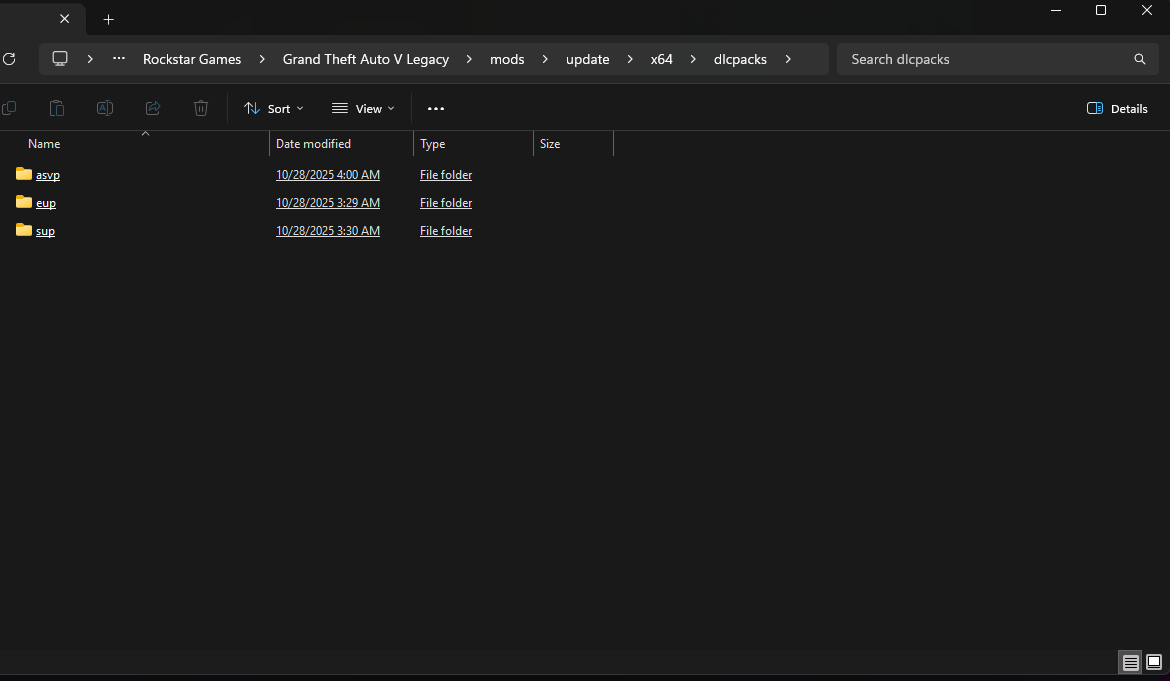Click File folder type in eup row
This screenshot has width=1170, height=681.
[445, 203]
